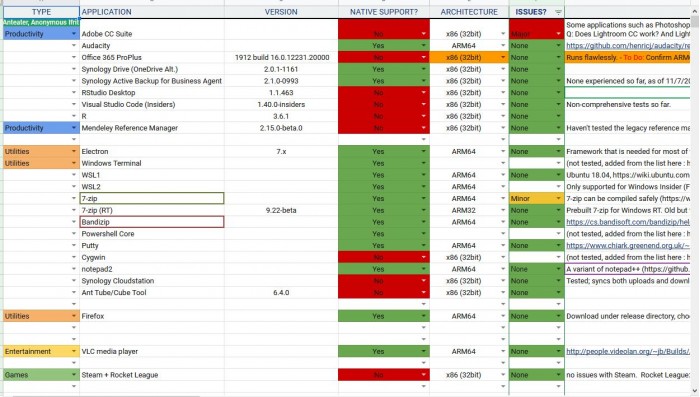Visit the people.videolan.org builds link
Screen dimensions: 700x397
(x=628, y=351)
